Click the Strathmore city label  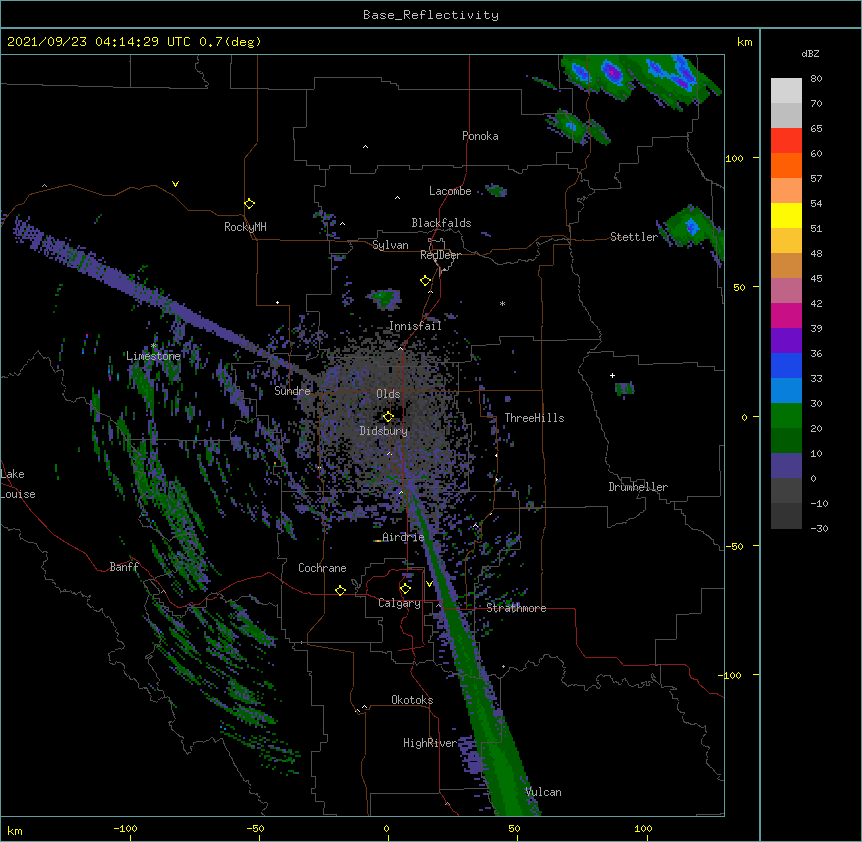pyautogui.click(x=516, y=608)
